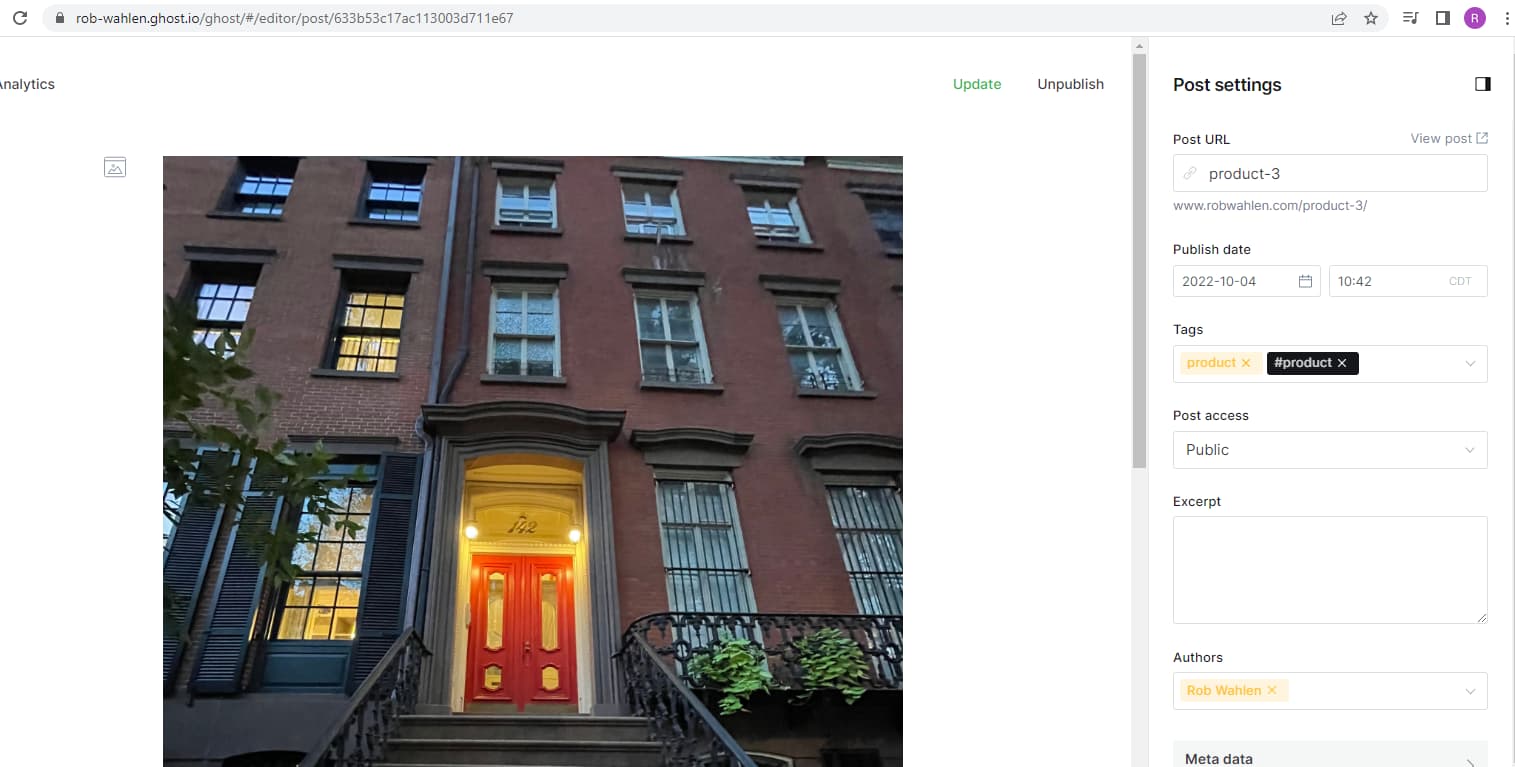Image resolution: width=1515 pixels, height=767 pixels.
Task: Remove the #product internal tag
Action: tap(1342, 363)
